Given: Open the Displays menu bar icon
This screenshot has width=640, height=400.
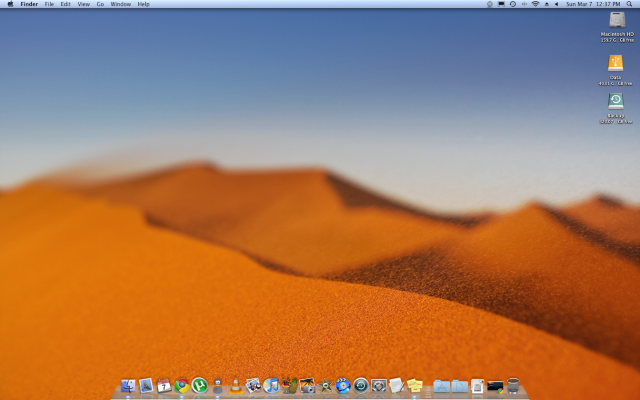Looking at the screenshot, I should coord(501,4).
